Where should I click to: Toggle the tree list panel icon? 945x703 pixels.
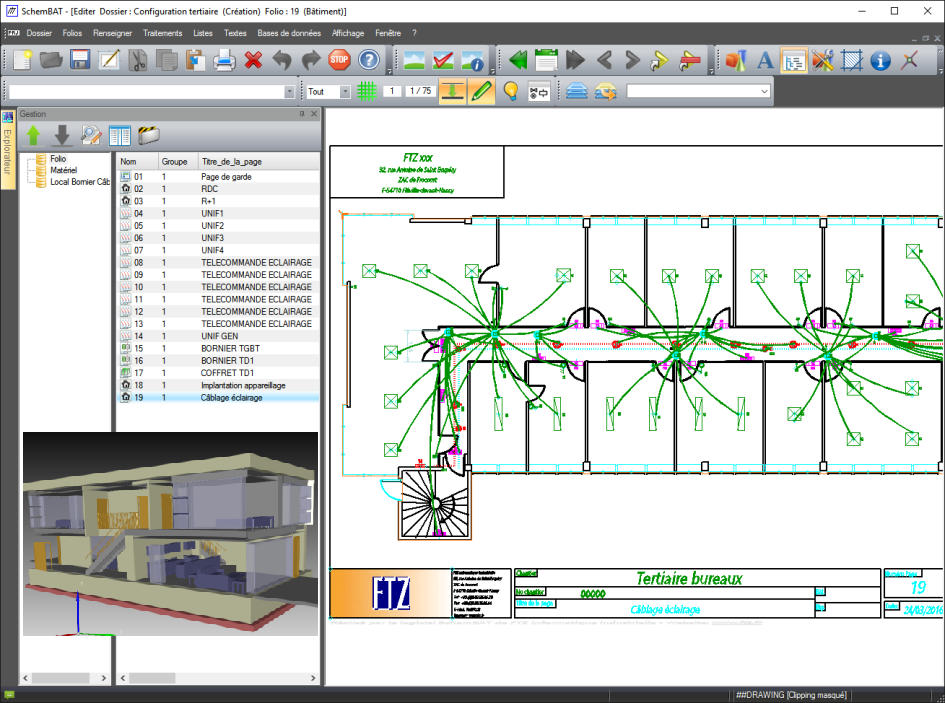(794, 60)
